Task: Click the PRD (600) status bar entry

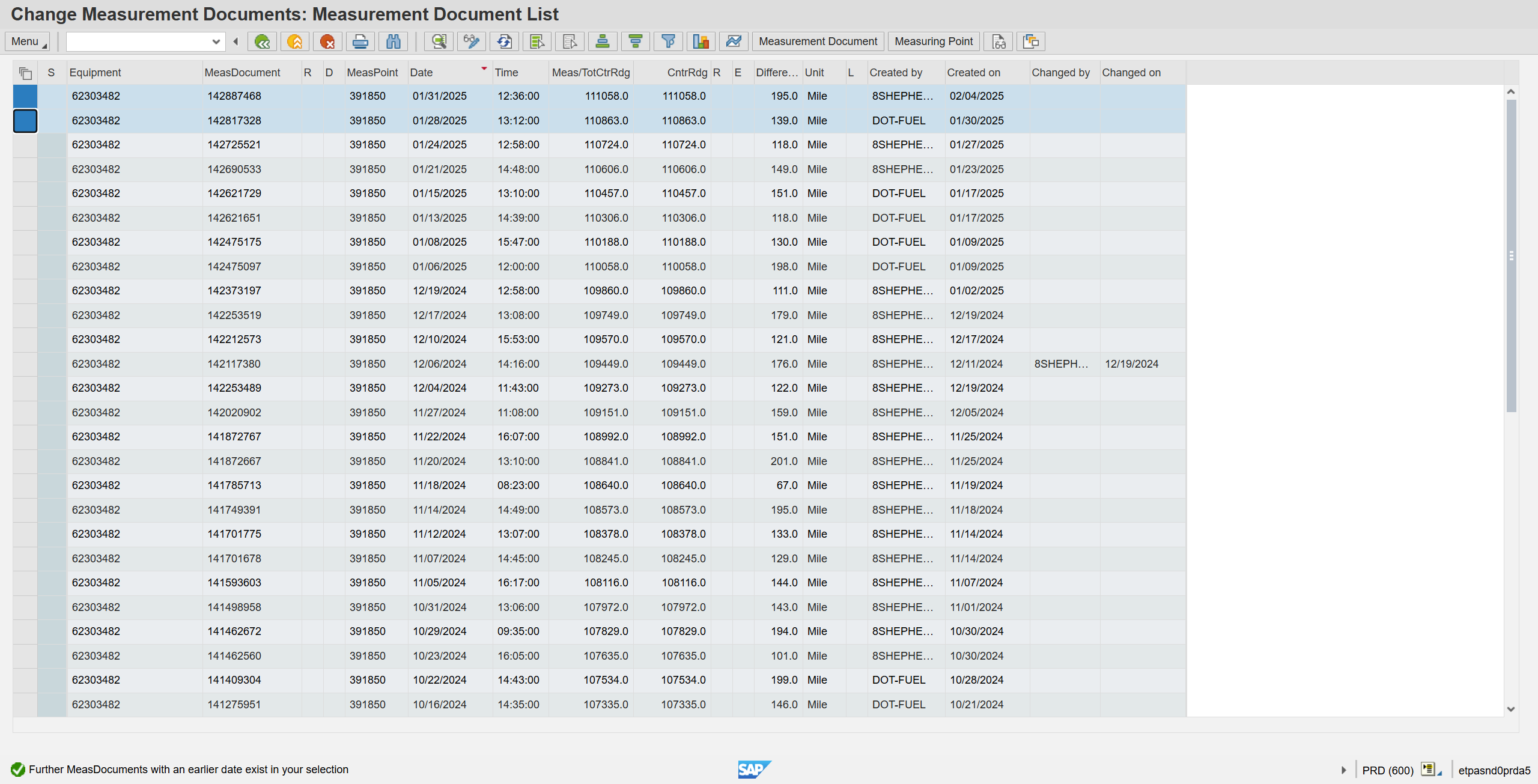Action: [1387, 770]
